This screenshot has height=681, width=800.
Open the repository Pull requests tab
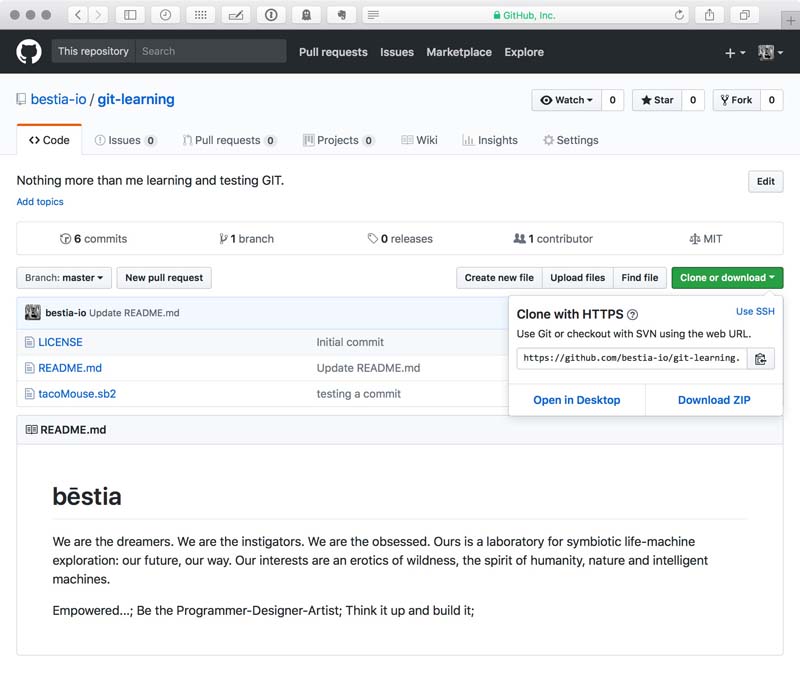tap(230, 140)
